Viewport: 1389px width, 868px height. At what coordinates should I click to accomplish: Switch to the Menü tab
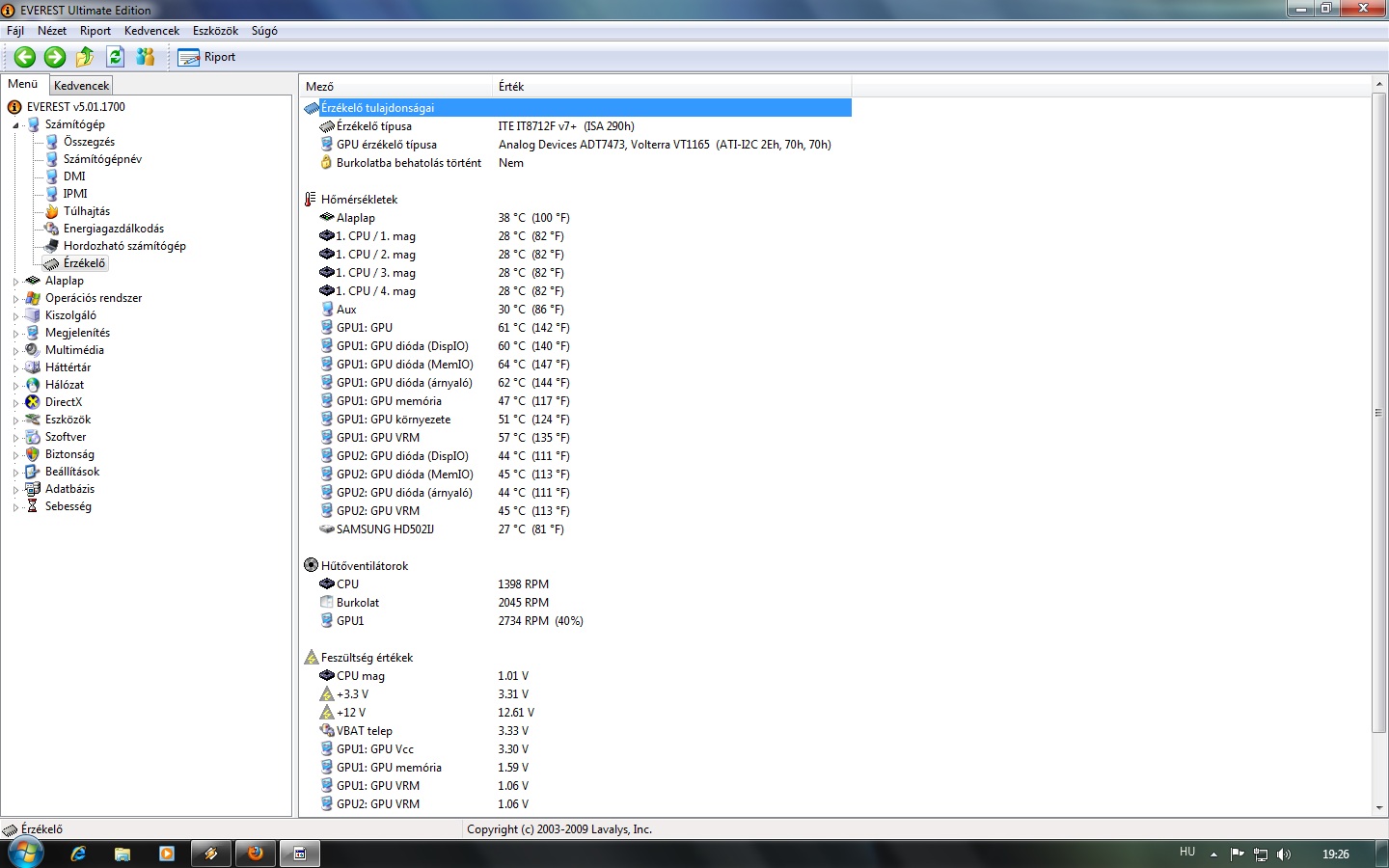23,84
